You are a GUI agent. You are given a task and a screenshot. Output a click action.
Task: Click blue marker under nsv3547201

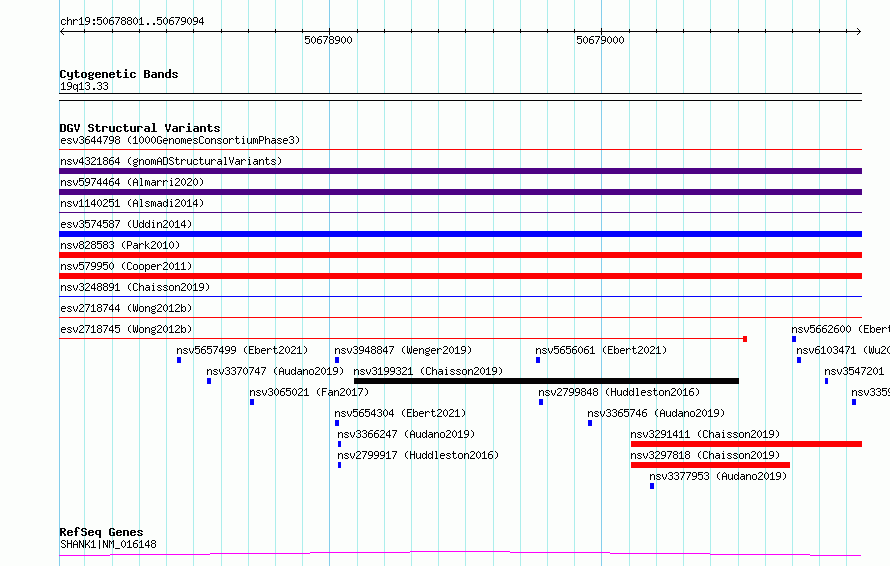tap(826, 381)
